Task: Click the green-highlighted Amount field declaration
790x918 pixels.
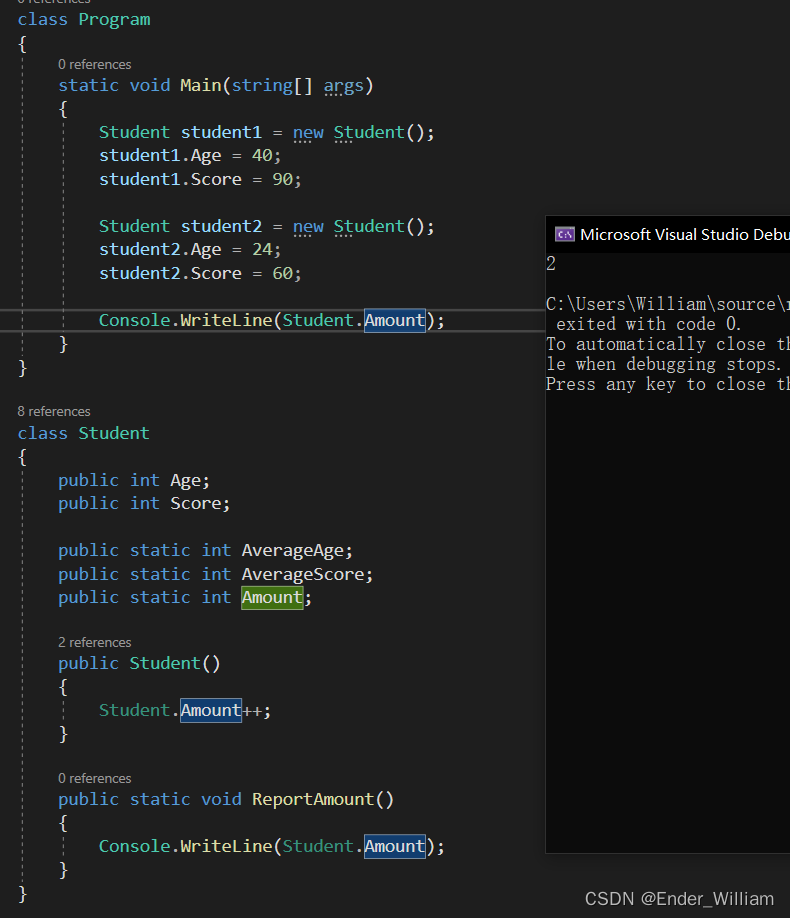Action: click(272, 597)
